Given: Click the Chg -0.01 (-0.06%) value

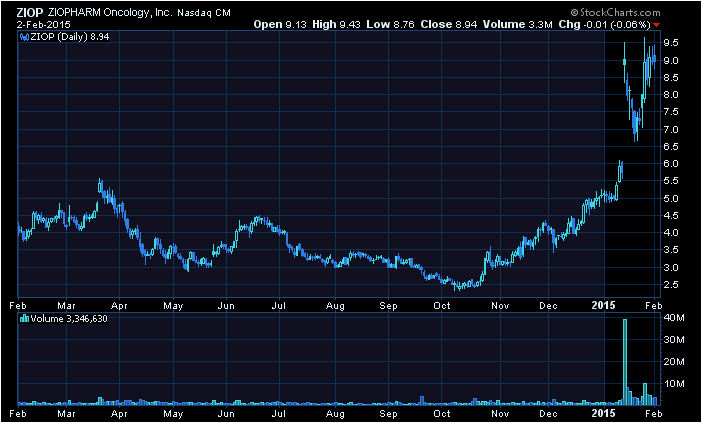Looking at the screenshot, I should 604,25.
